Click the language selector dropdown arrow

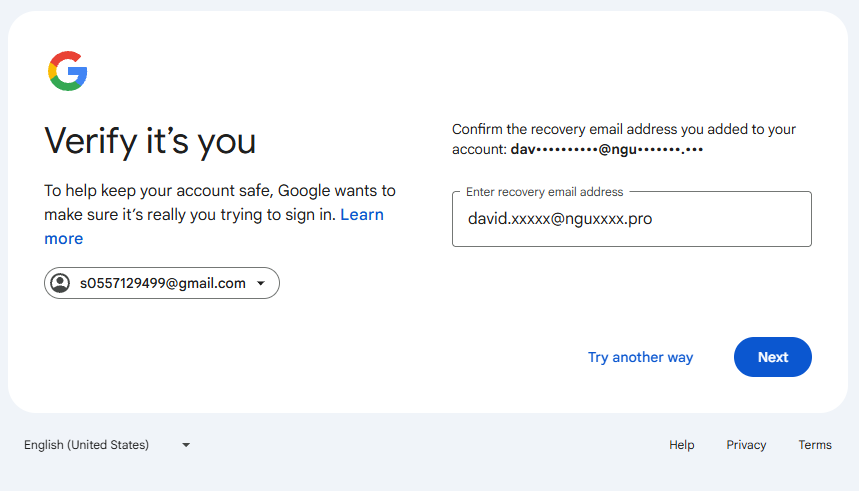click(186, 445)
